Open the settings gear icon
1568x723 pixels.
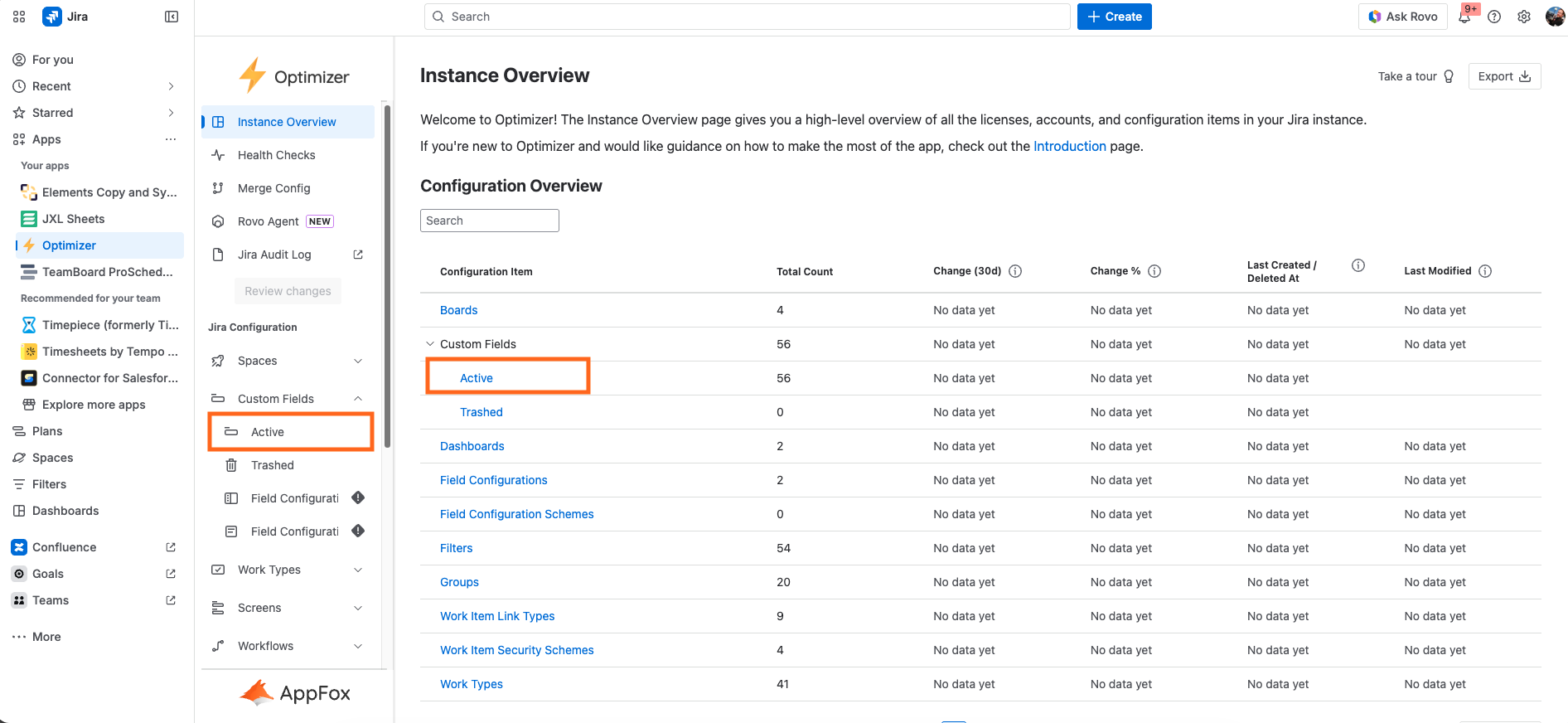[x=1524, y=17]
